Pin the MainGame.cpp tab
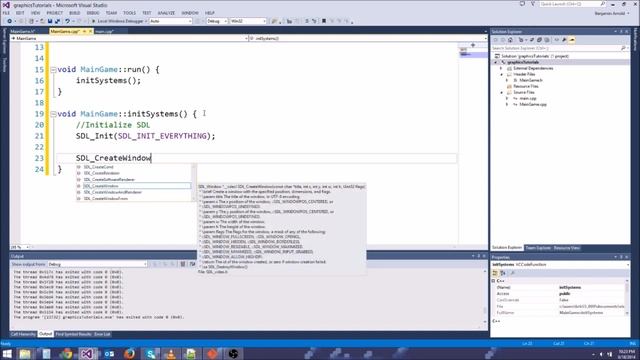This screenshot has width=640, height=360. coord(84,31)
